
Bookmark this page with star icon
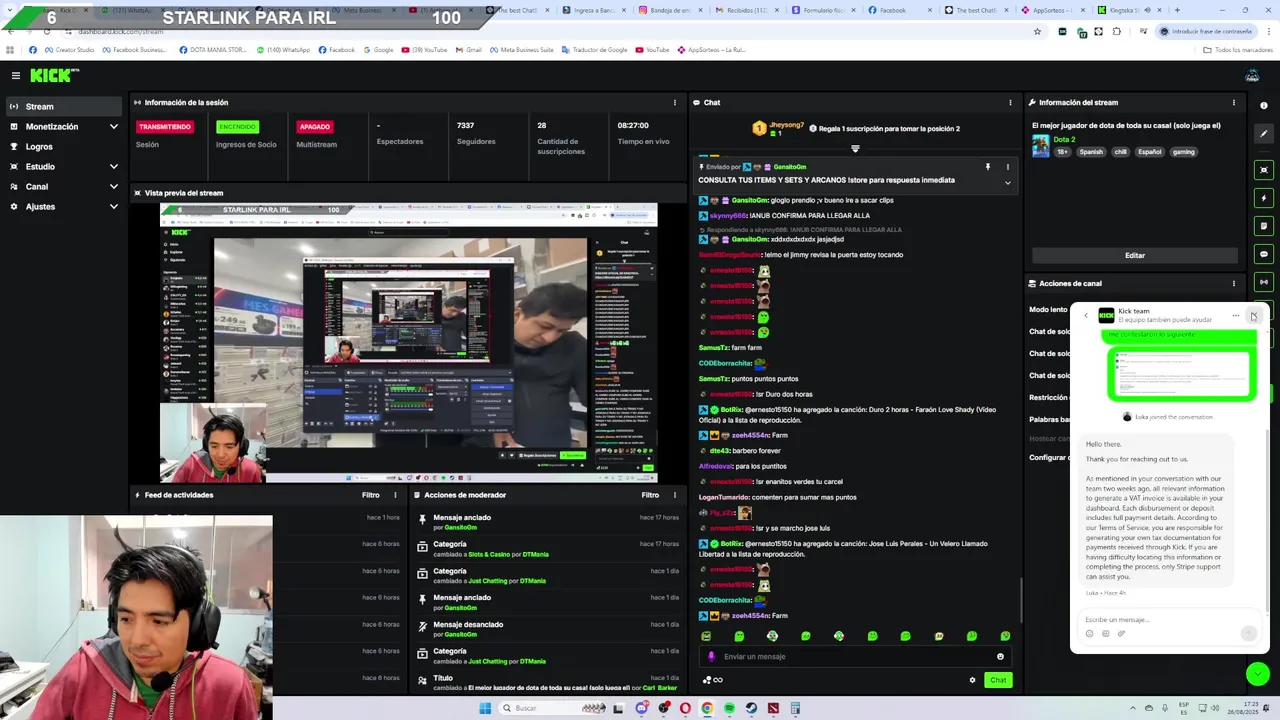click(1037, 32)
